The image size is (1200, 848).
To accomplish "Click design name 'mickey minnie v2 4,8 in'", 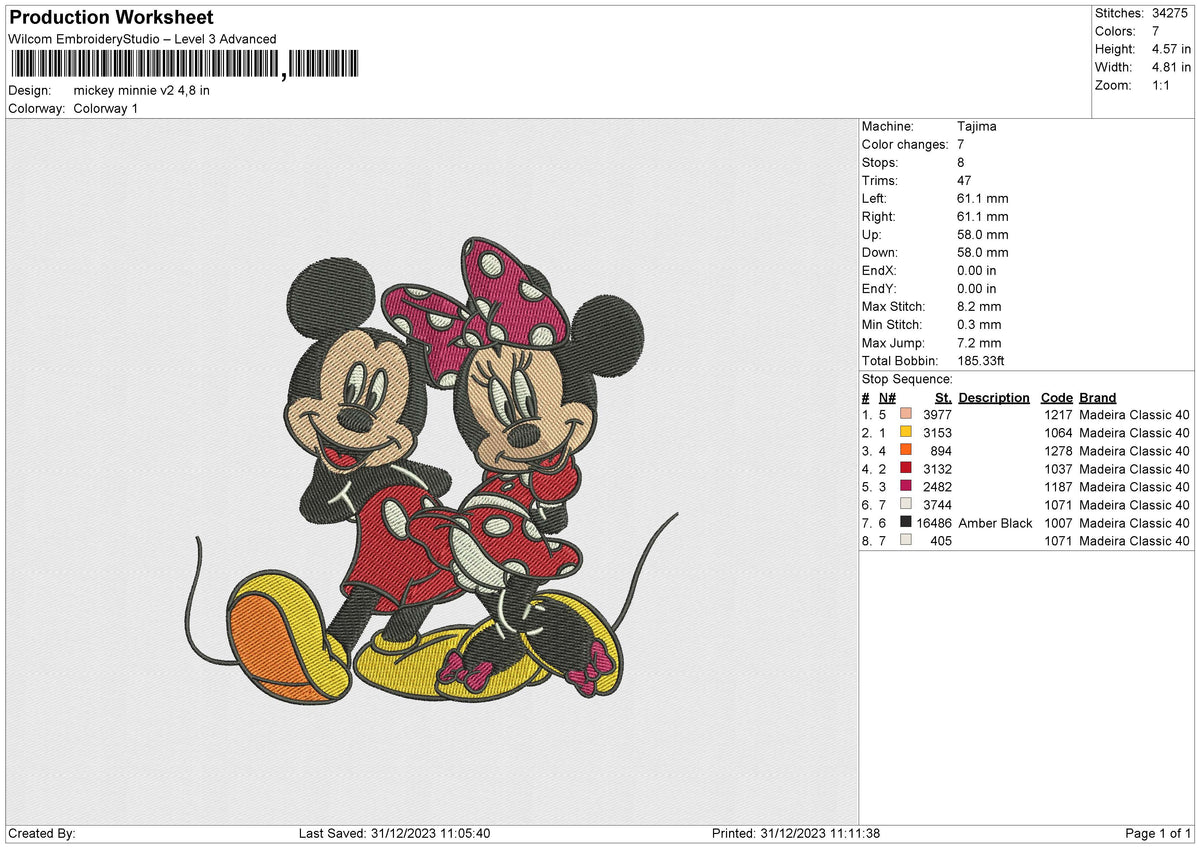I will point(142,90).
